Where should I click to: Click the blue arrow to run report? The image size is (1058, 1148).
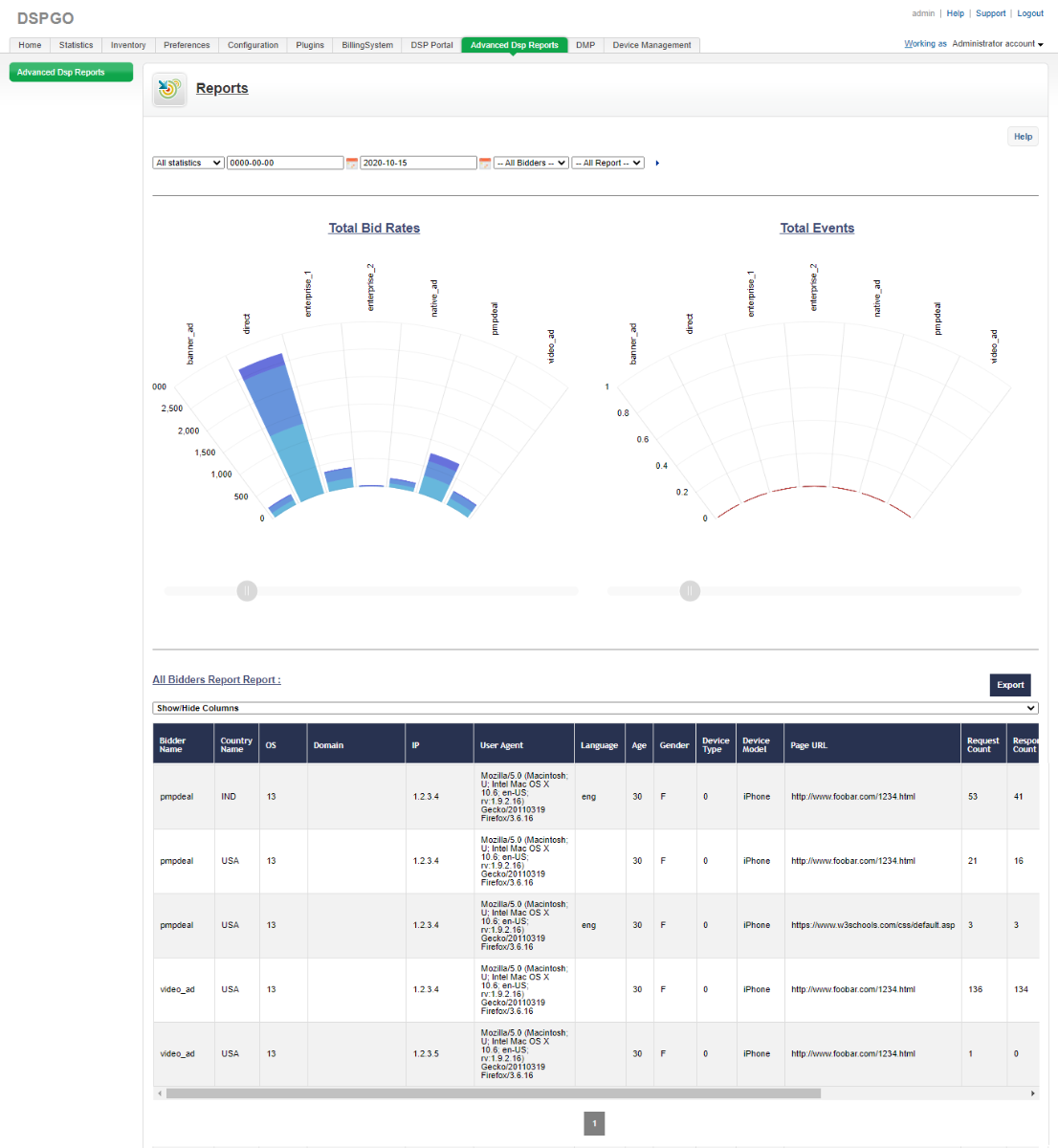click(657, 164)
